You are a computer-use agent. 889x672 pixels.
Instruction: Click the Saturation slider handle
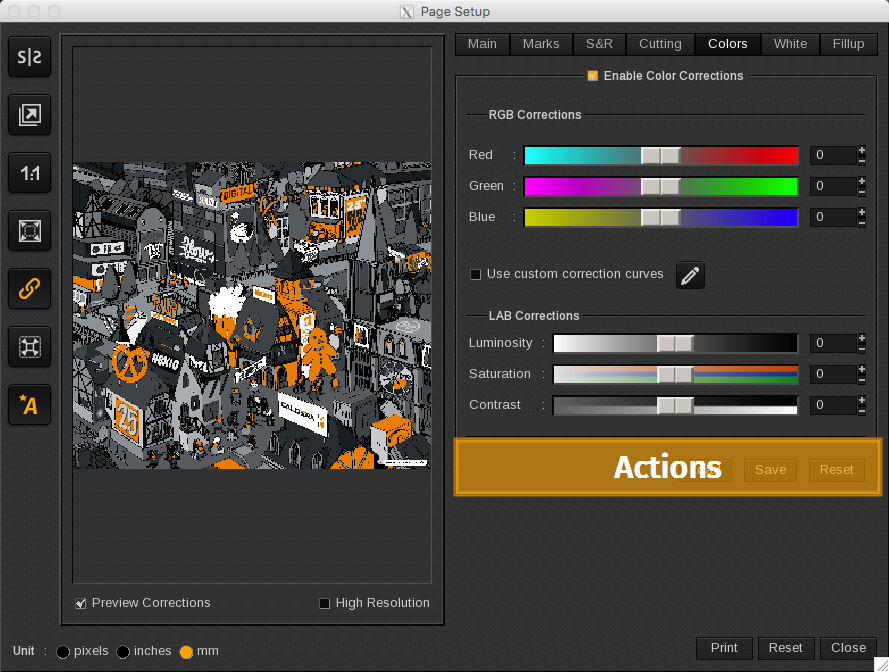(675, 374)
